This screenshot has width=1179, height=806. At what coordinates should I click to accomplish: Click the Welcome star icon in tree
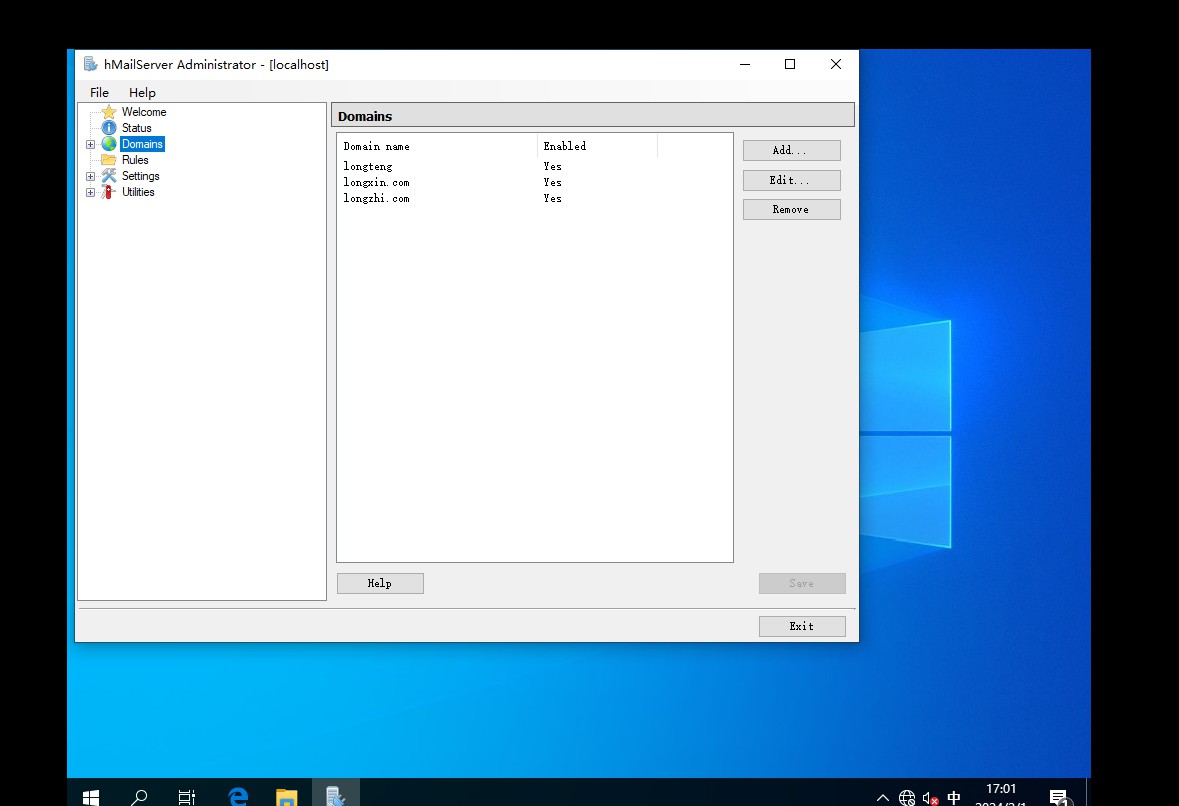pyautogui.click(x=109, y=112)
